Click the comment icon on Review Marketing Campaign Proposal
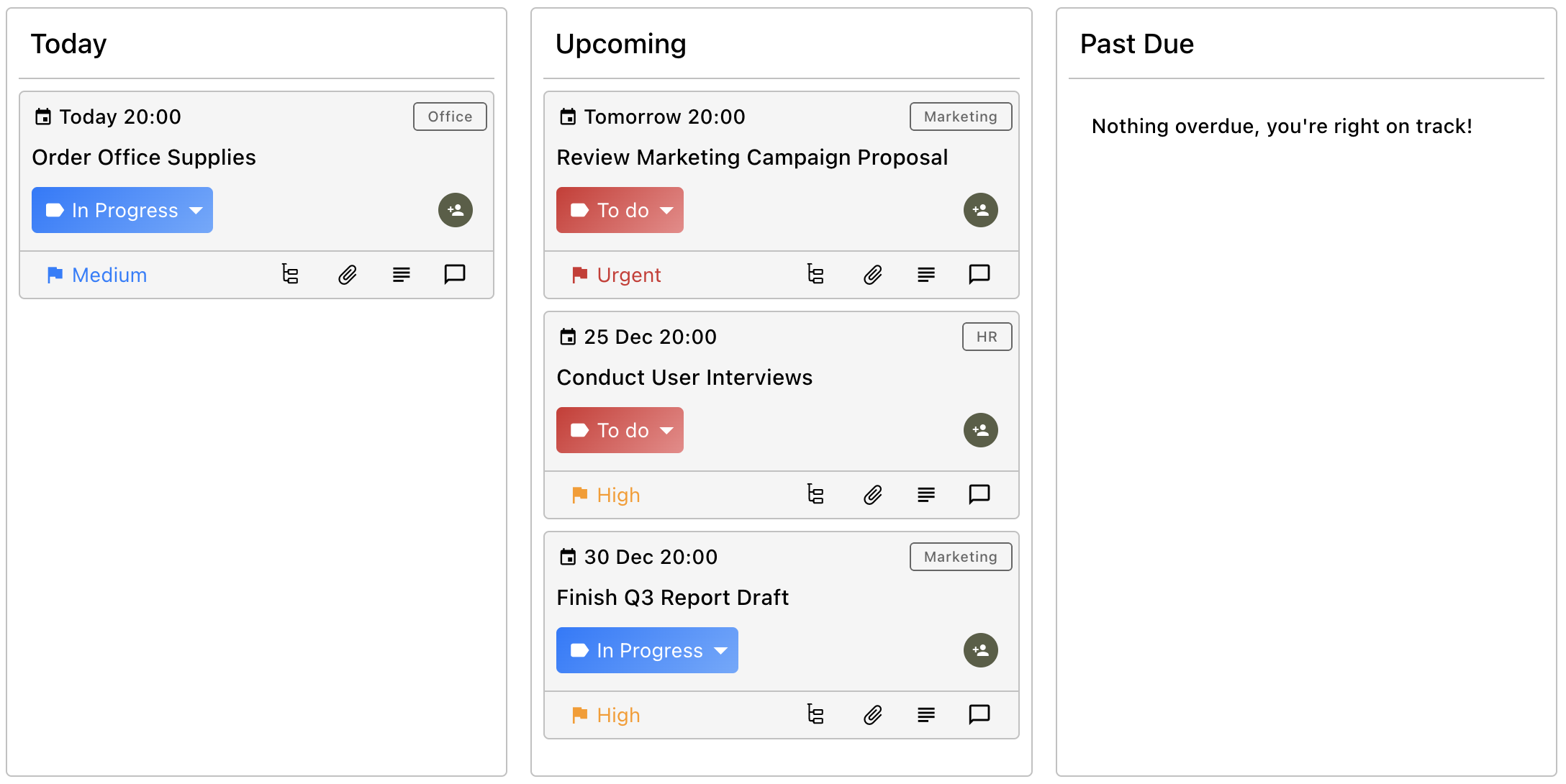The height and width of the screenshot is (784, 1566). [x=979, y=274]
